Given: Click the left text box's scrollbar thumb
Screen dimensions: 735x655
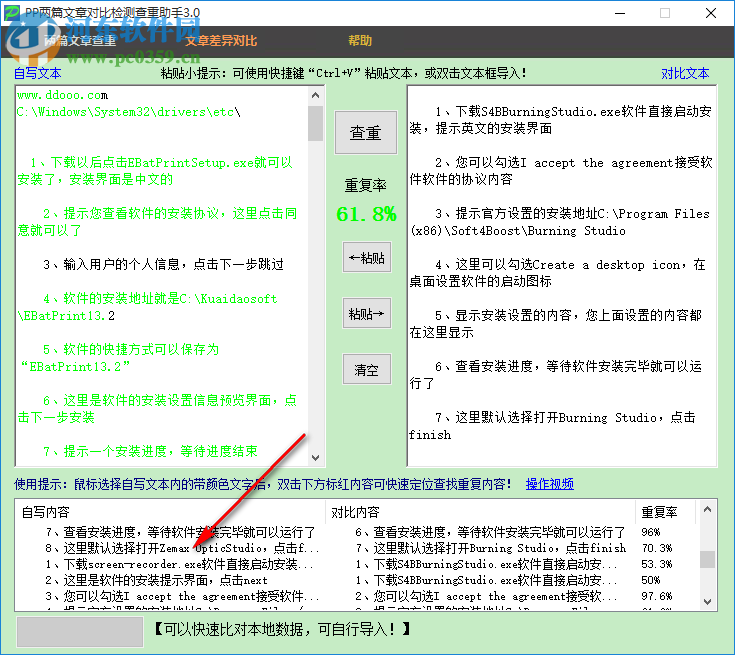Looking at the screenshot, I should pyautogui.click(x=315, y=123).
